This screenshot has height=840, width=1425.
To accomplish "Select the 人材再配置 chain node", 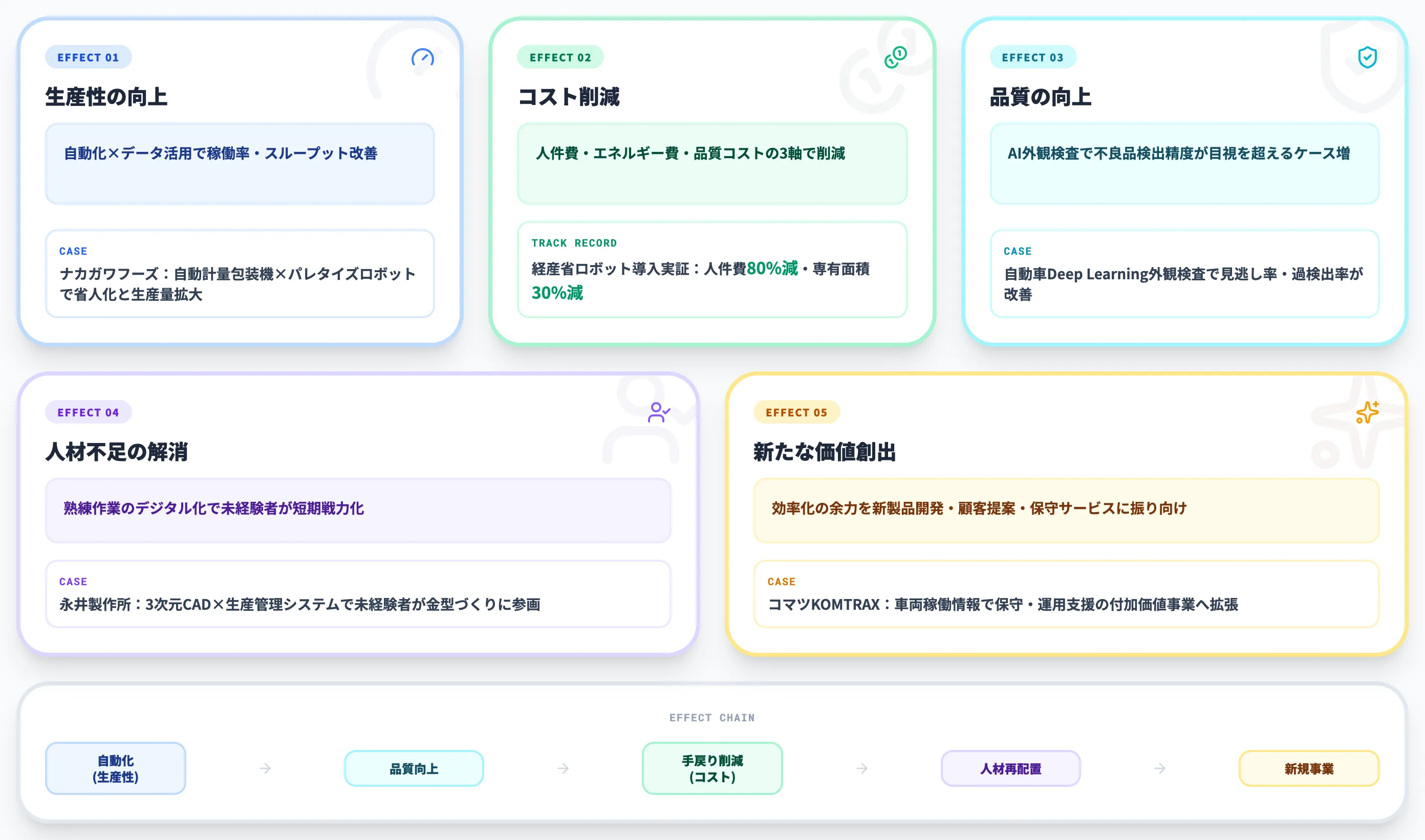I will coord(1010,768).
